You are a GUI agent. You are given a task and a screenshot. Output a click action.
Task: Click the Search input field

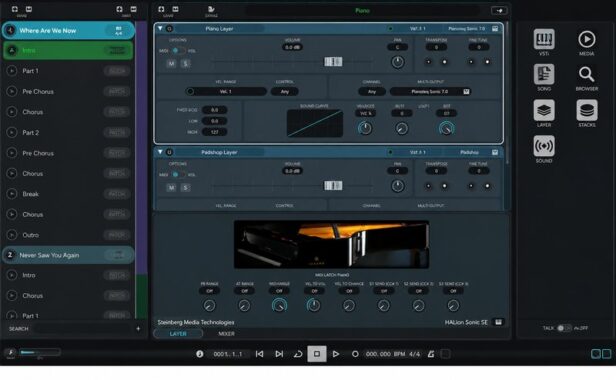pyautogui.click(x=82, y=329)
